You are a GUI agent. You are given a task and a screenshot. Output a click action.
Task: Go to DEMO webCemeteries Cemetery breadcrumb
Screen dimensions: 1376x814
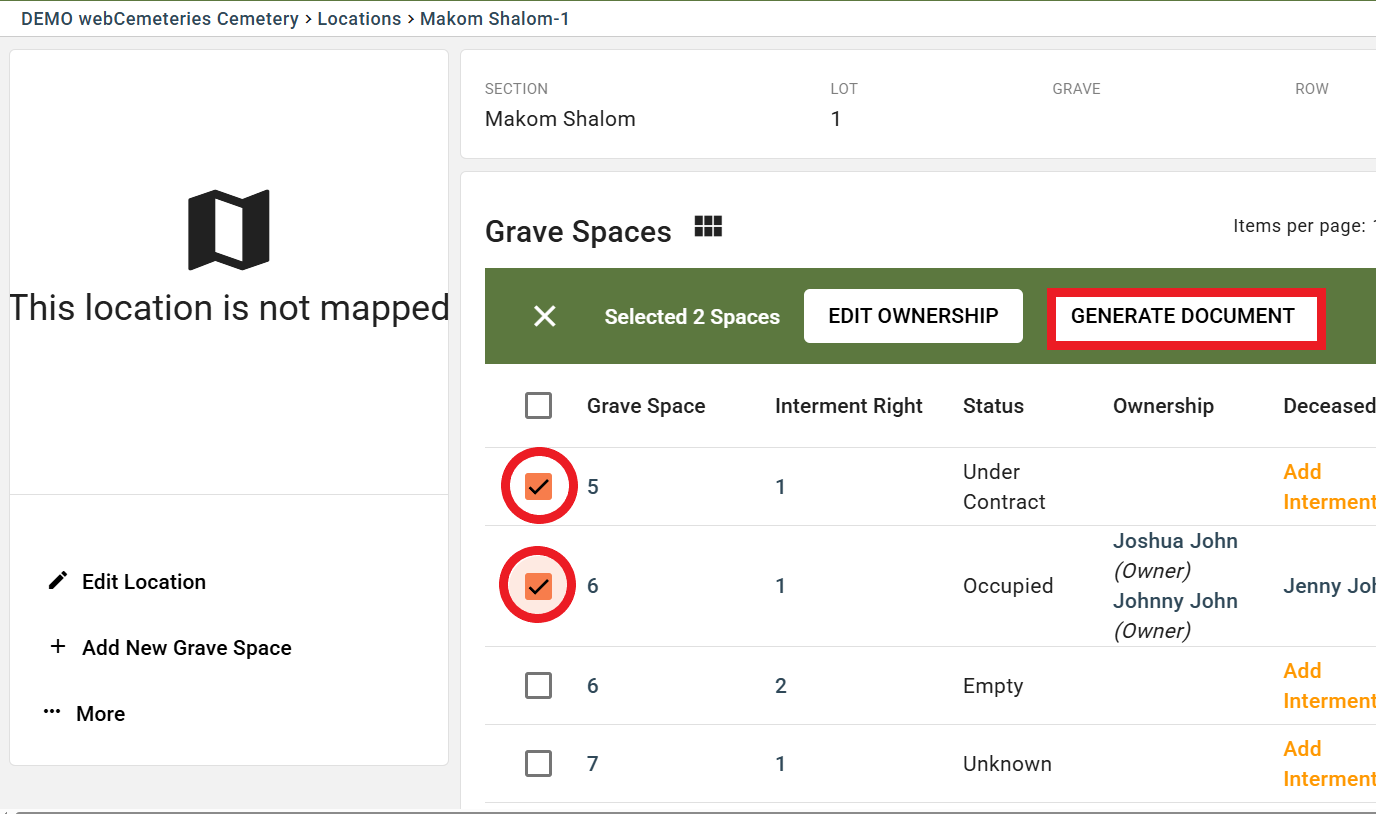tap(160, 19)
